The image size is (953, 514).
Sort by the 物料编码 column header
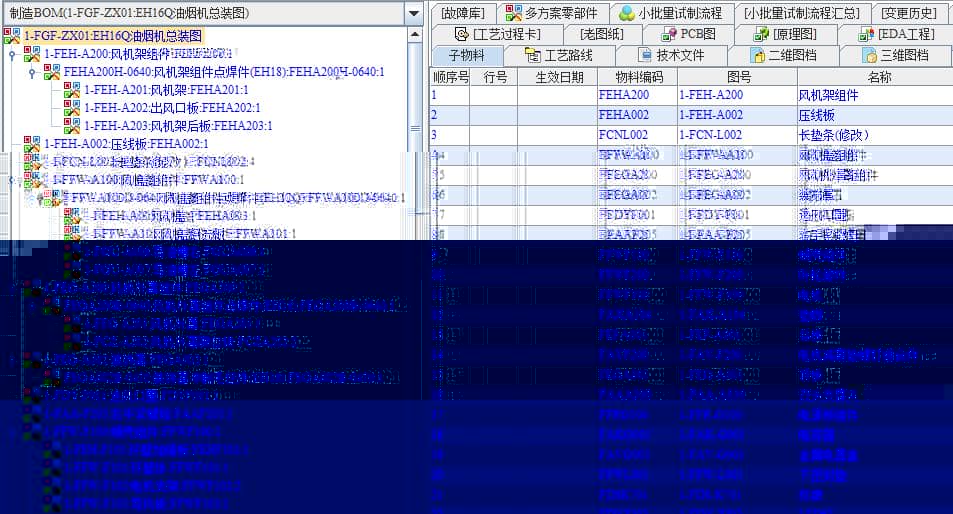pos(638,77)
